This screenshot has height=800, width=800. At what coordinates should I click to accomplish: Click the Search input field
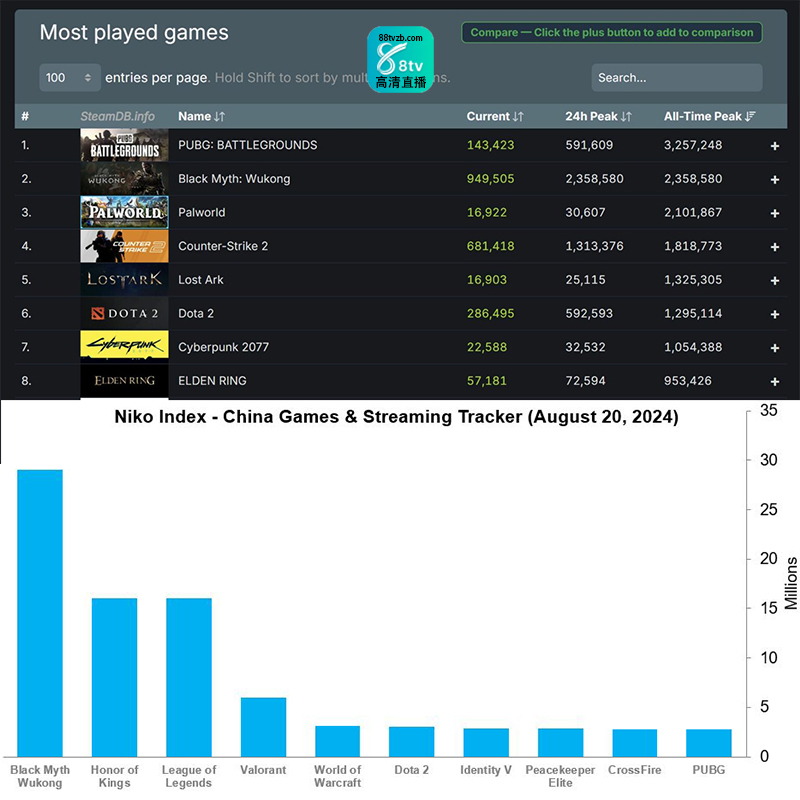677,78
